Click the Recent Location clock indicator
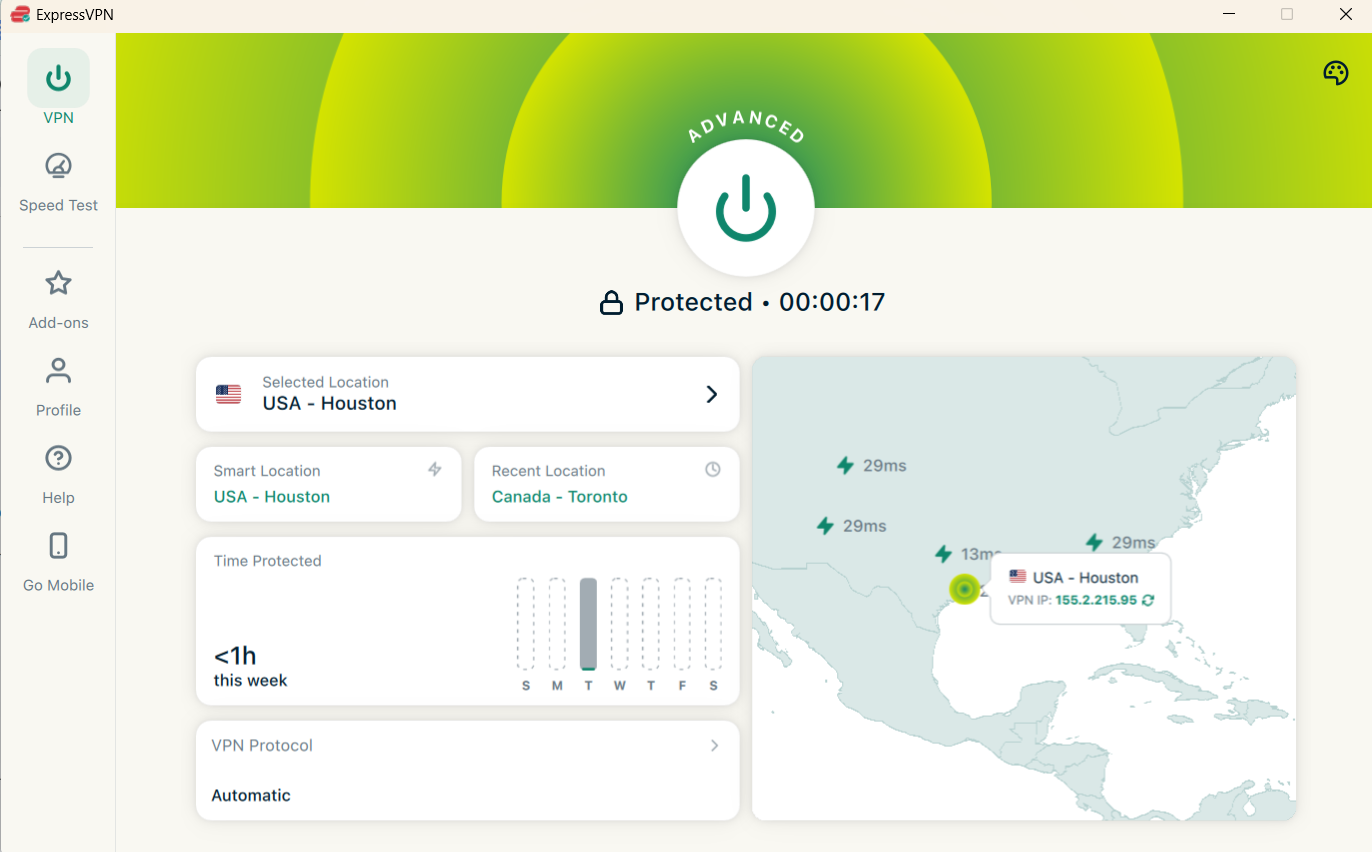 [x=712, y=469]
